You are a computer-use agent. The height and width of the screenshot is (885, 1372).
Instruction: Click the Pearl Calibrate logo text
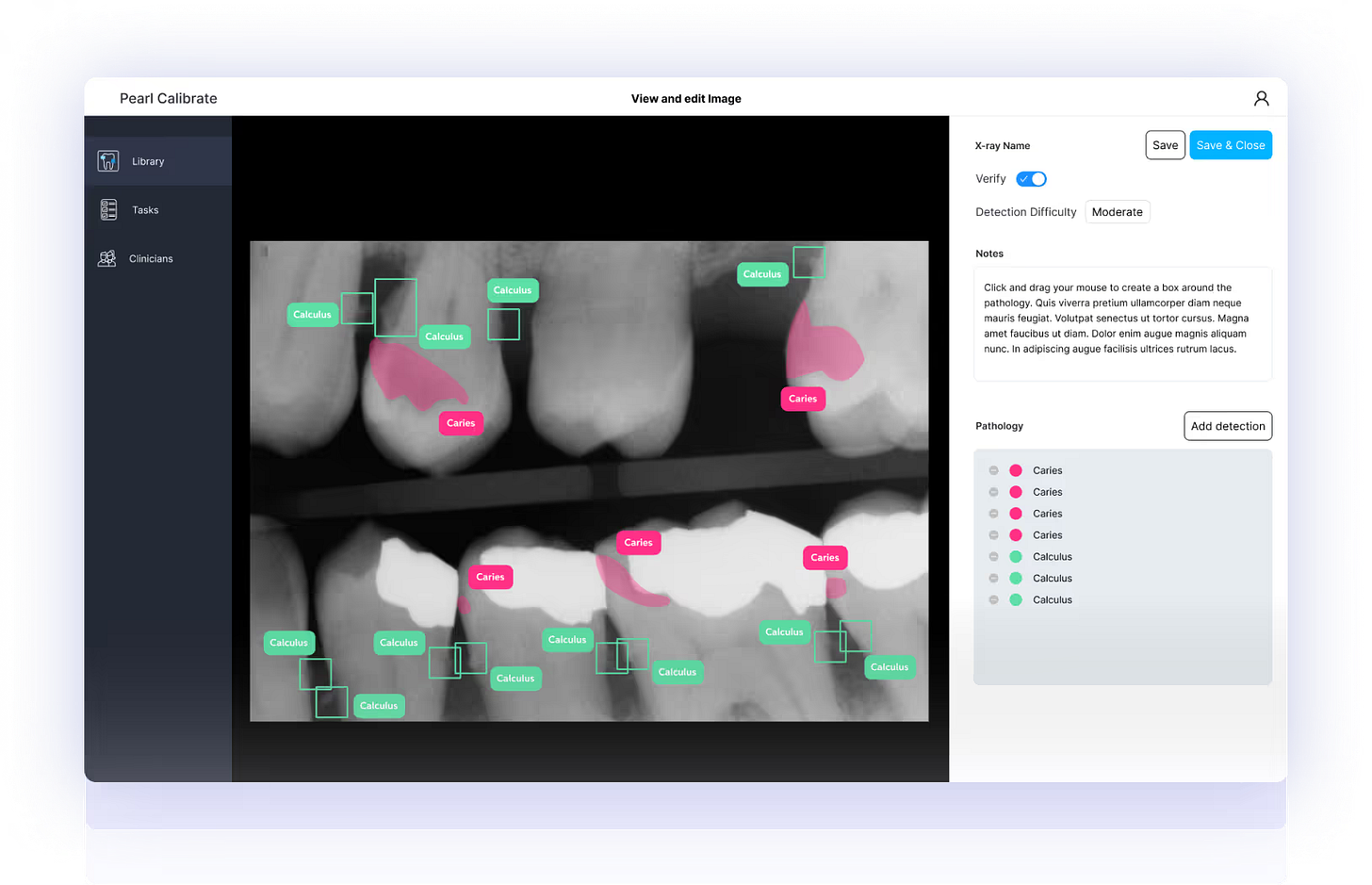click(x=169, y=98)
